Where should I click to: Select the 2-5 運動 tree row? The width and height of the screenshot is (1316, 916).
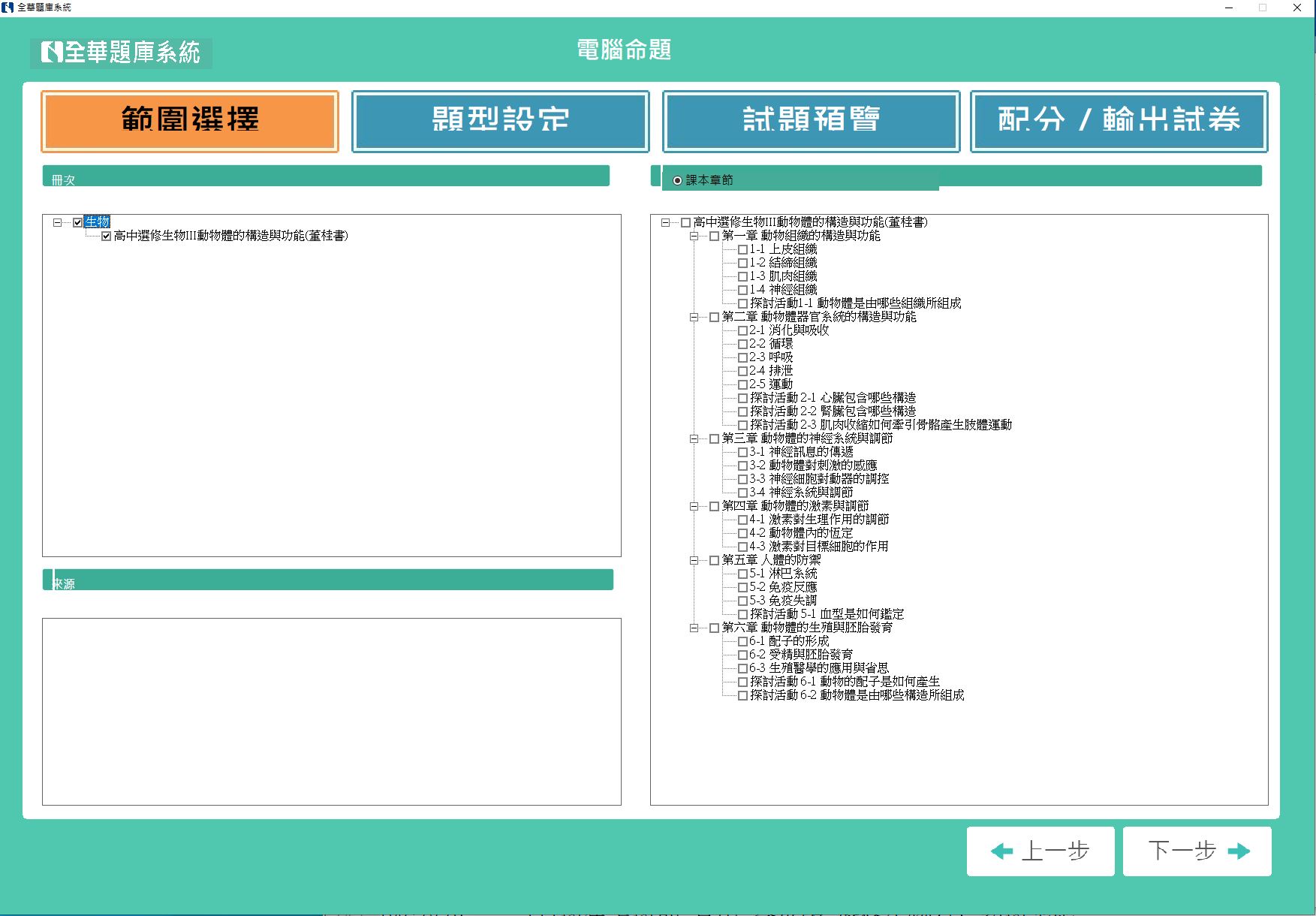pyautogui.click(x=771, y=384)
